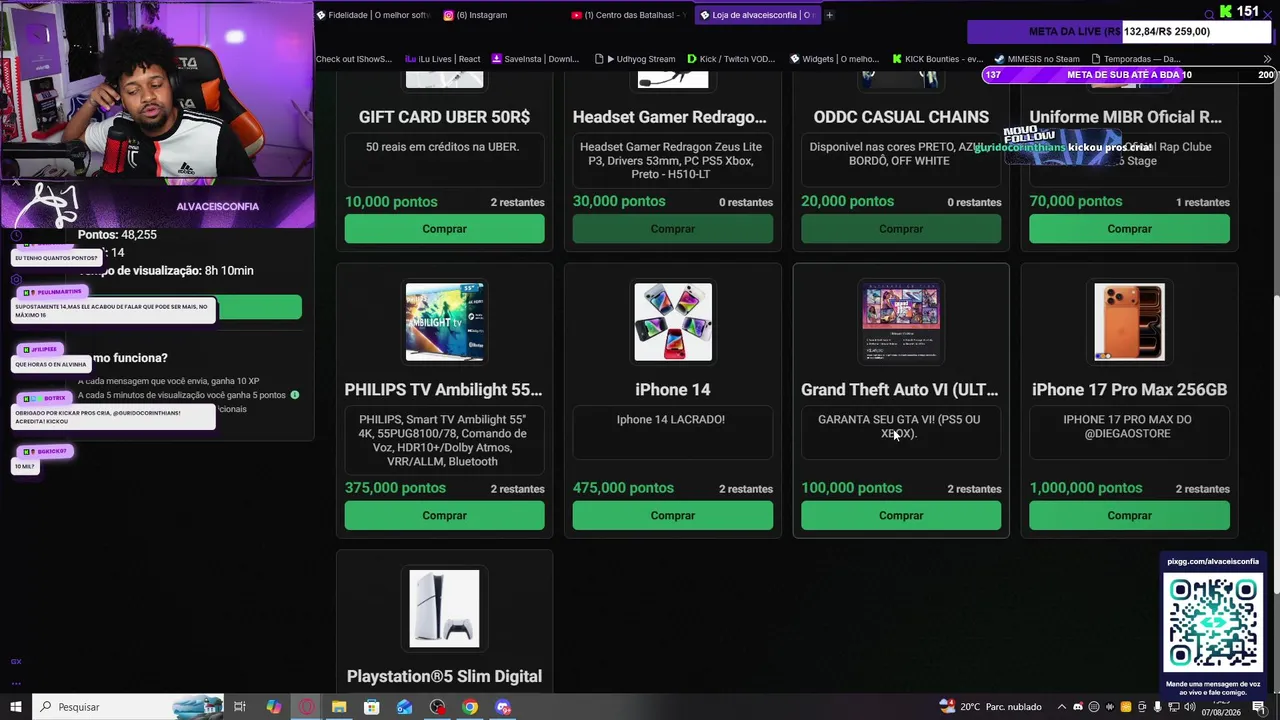Open the Temporadas bookmark
This screenshot has width=1280, height=720.
(1136, 59)
